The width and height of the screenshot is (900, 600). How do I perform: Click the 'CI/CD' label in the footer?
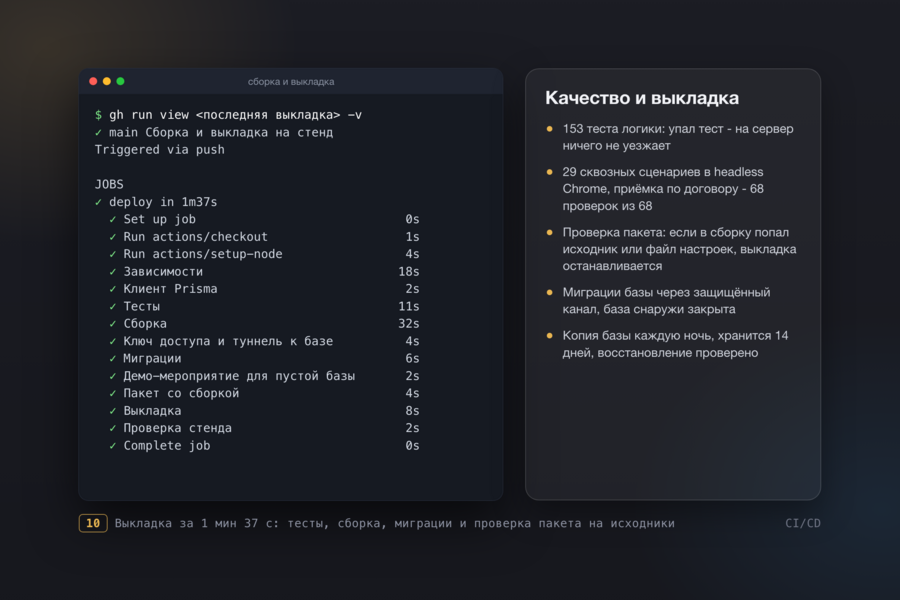tap(802, 523)
